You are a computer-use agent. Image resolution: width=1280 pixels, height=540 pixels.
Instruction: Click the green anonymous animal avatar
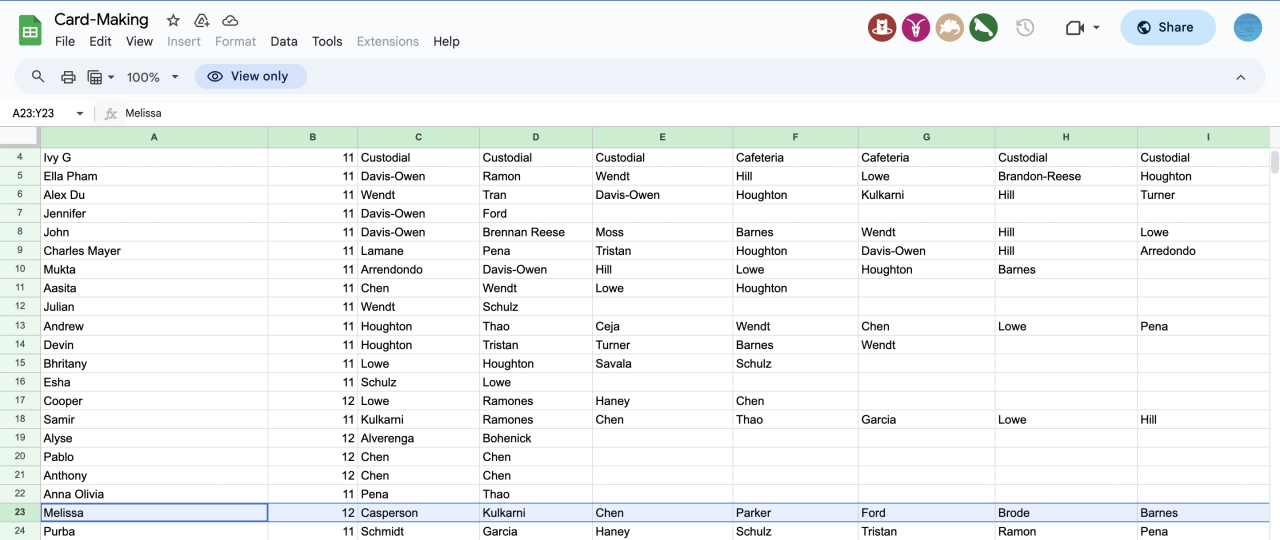click(983, 28)
